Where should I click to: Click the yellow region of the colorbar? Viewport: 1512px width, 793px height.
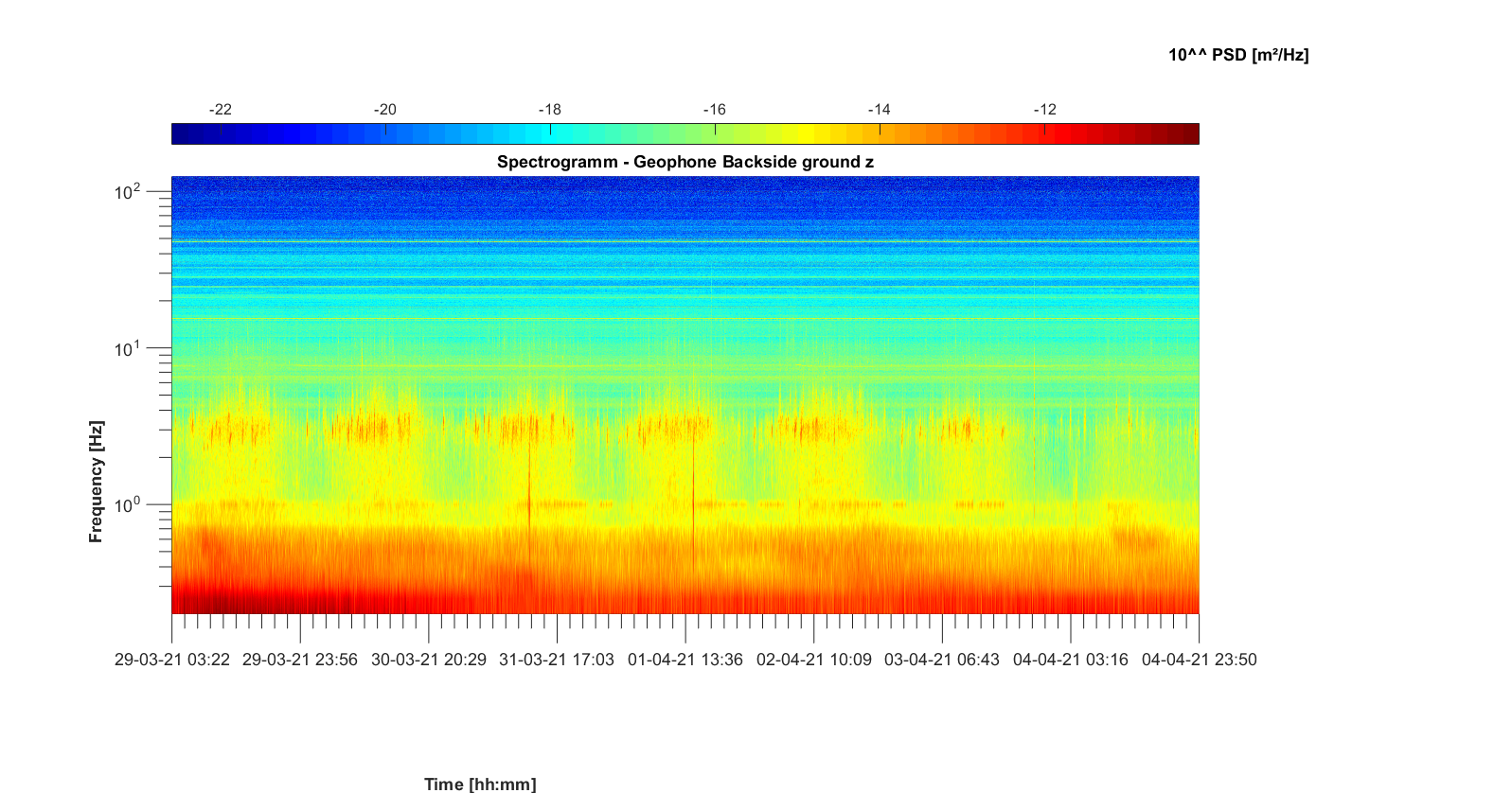click(x=805, y=133)
